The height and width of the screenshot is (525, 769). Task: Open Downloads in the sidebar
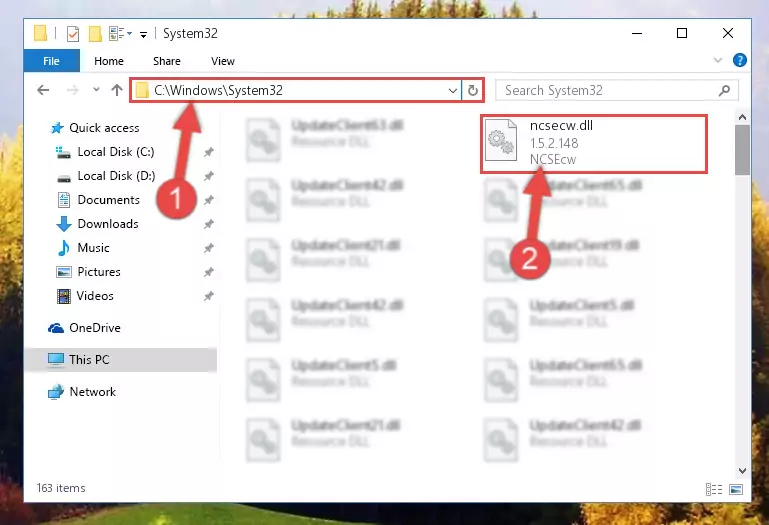coord(108,224)
